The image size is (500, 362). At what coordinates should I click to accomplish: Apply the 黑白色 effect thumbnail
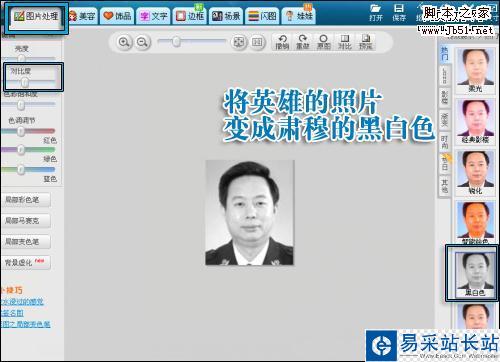click(x=475, y=274)
